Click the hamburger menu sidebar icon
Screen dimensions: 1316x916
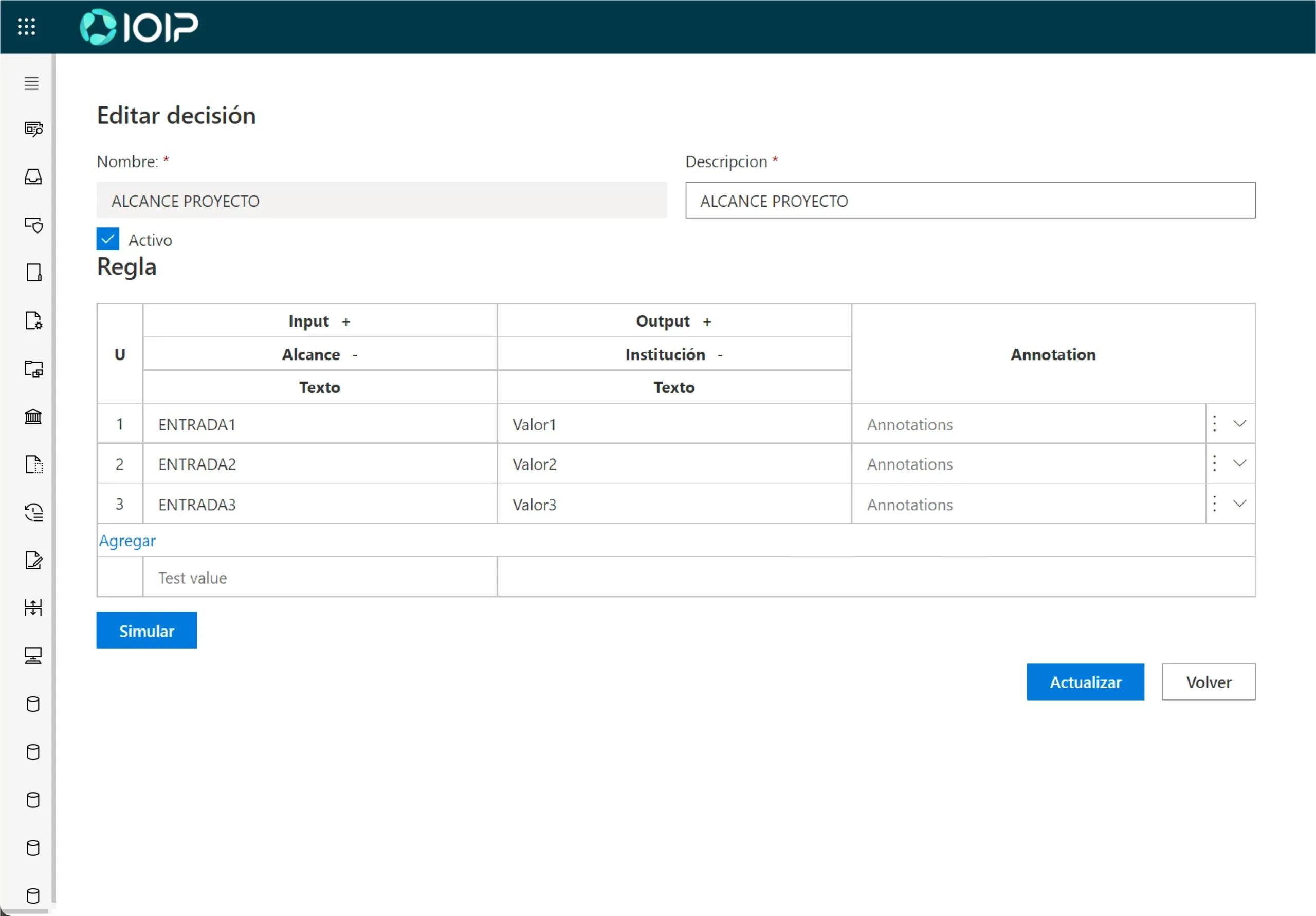pyautogui.click(x=31, y=84)
